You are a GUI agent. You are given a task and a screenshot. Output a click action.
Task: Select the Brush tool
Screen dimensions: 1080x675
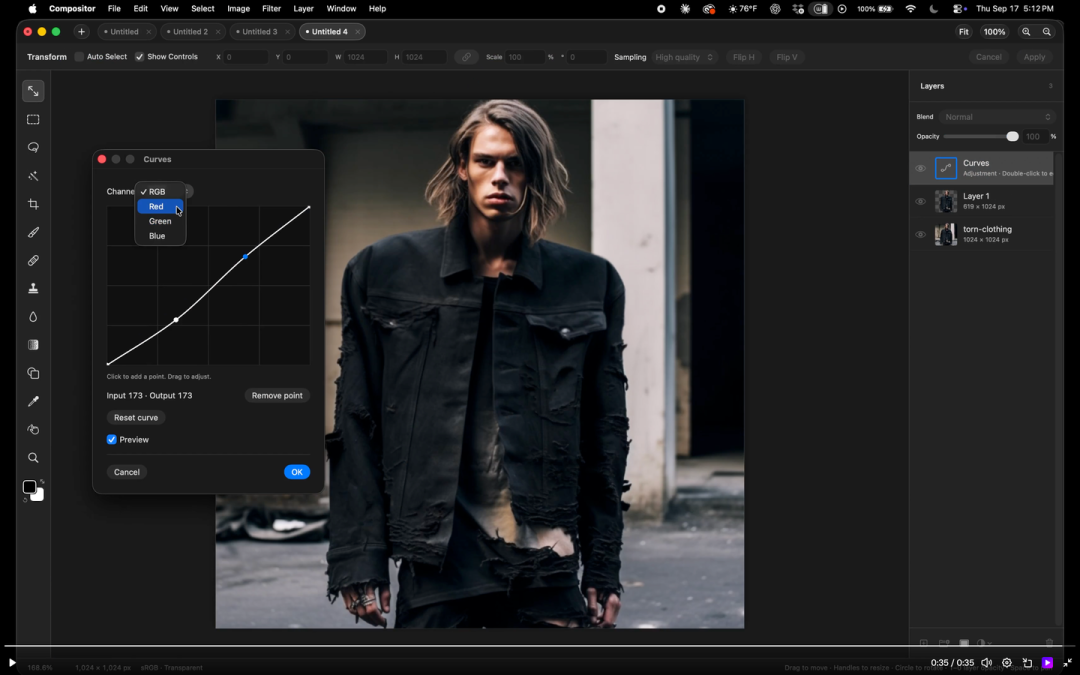33,232
